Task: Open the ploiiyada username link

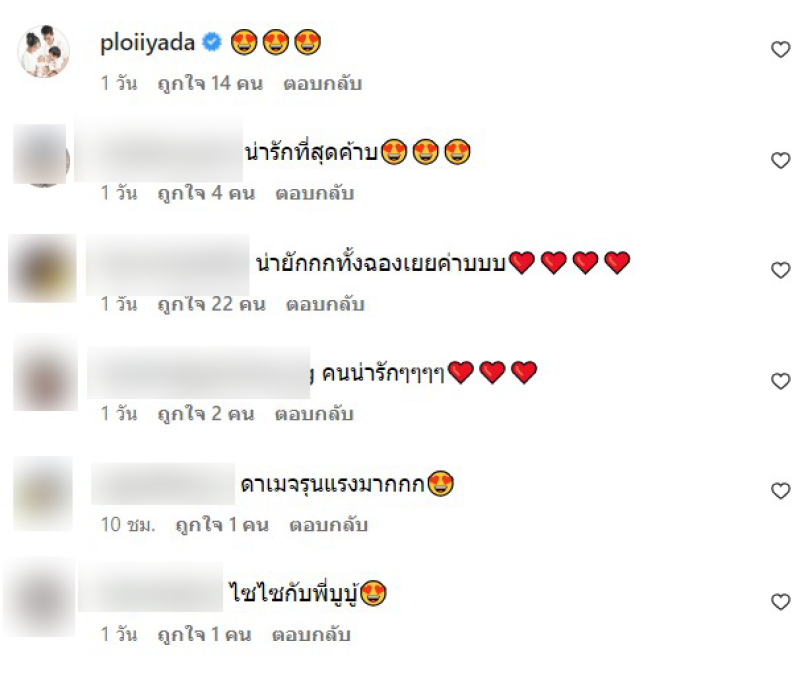Action: pyautogui.click(x=147, y=43)
